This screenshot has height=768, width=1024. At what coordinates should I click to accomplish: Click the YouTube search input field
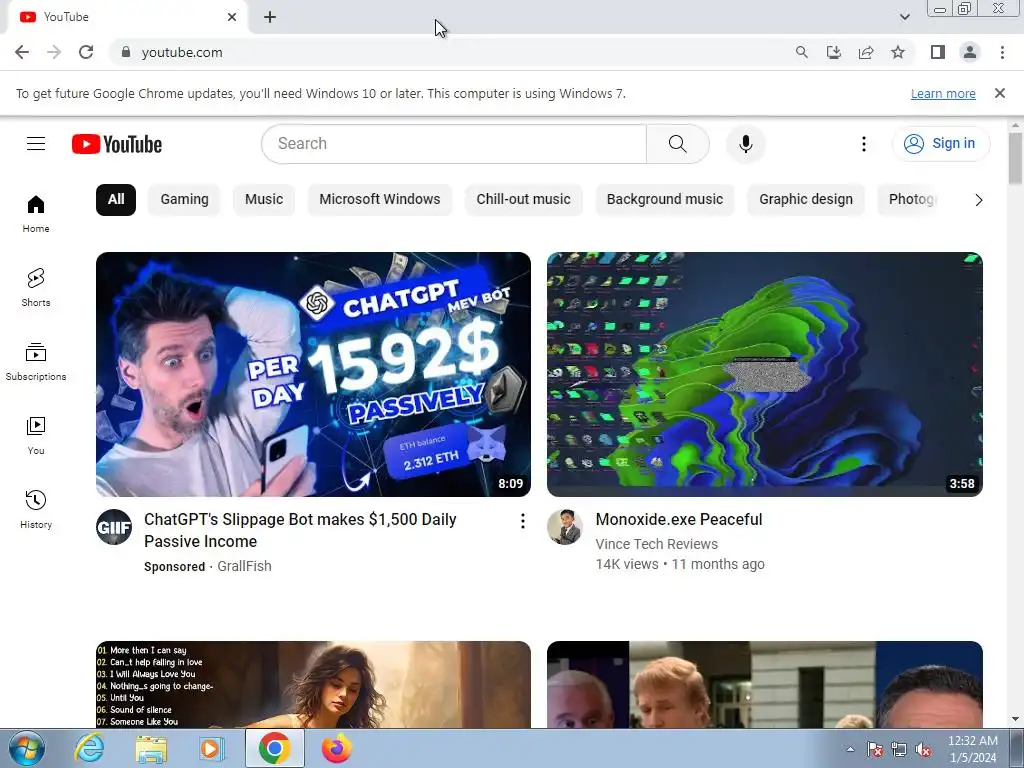[454, 144]
